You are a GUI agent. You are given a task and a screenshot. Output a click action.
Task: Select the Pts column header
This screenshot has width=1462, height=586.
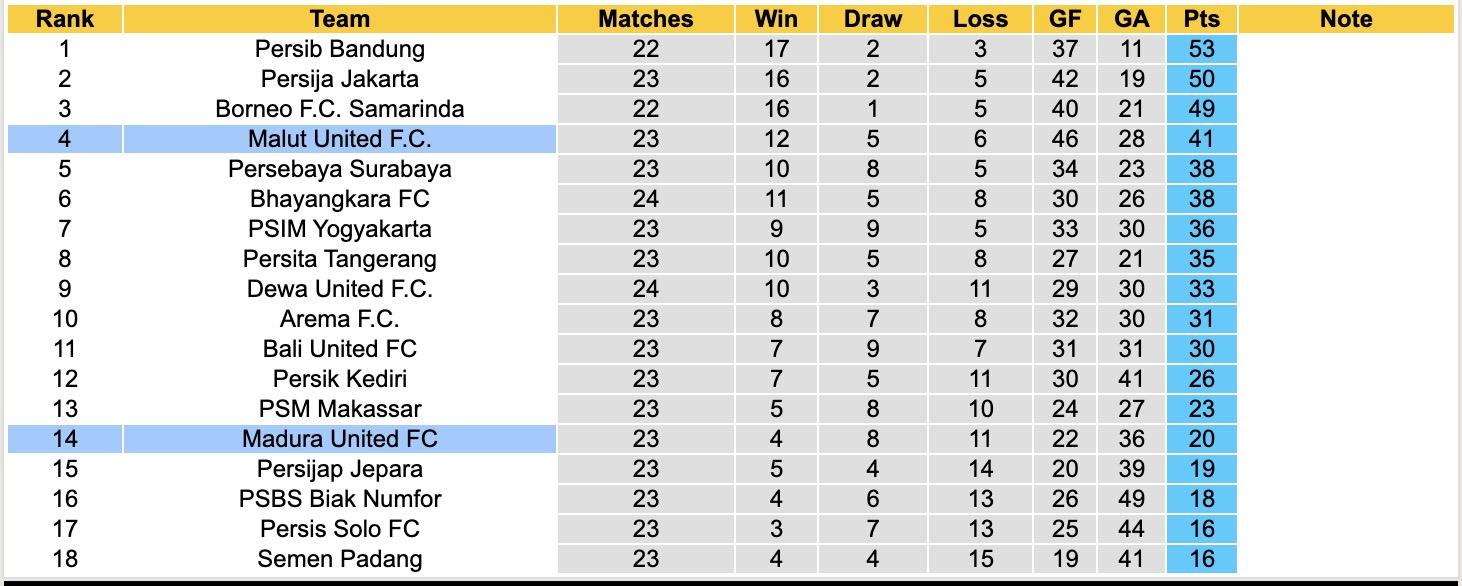pos(1201,19)
